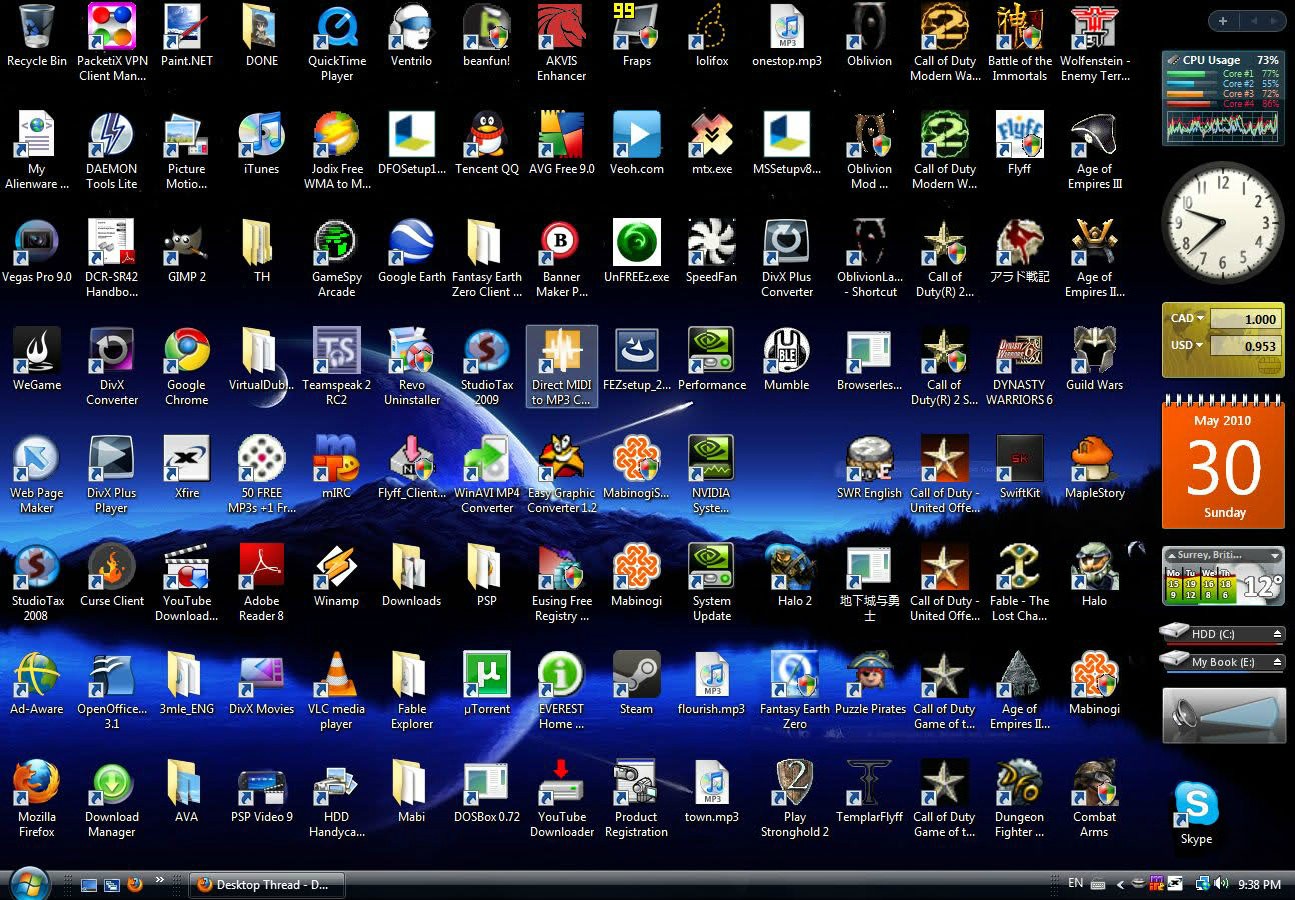Launch the Halo 2 shortcut

coord(795,577)
